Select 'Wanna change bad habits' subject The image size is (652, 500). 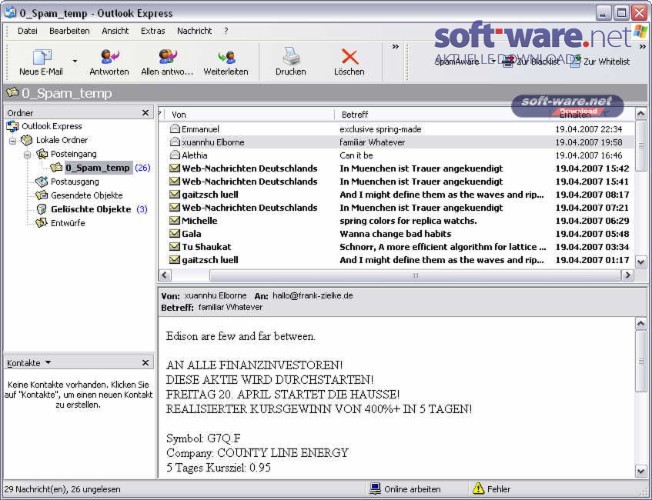coord(395,234)
